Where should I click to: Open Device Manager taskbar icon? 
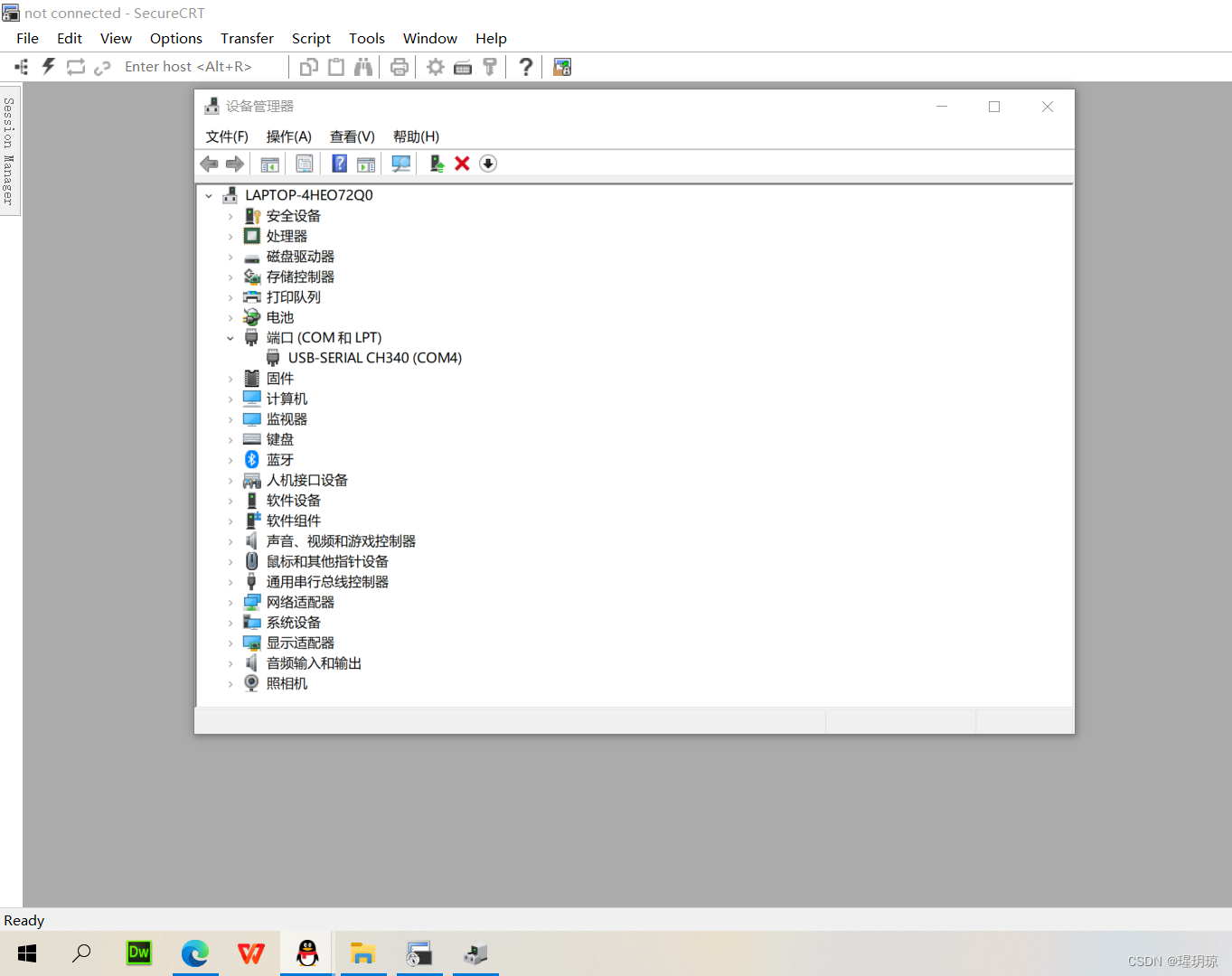475,953
